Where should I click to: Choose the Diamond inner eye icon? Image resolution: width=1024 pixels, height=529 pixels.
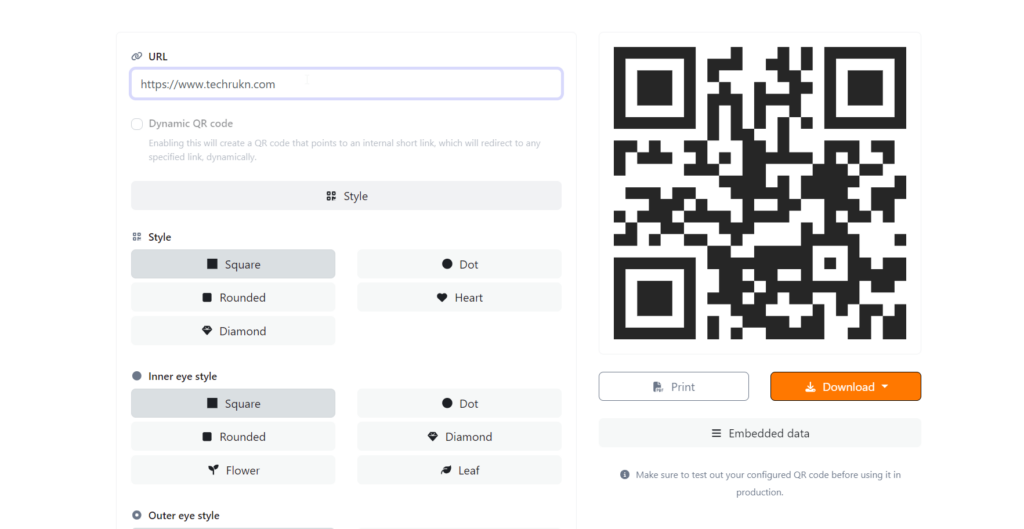click(x=432, y=436)
